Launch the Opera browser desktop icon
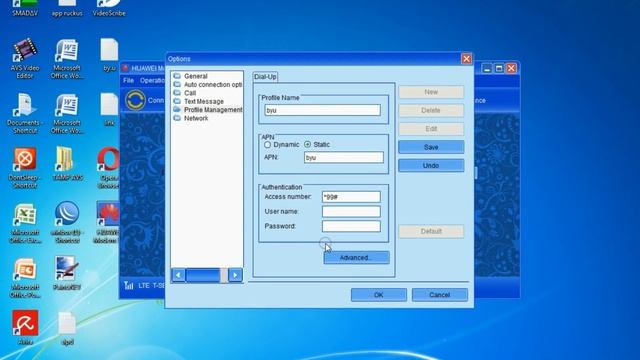Screen dimensions: 640x360 109,168
